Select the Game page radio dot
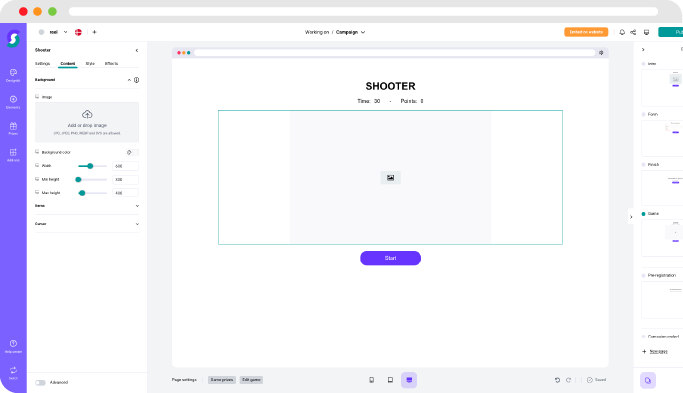 tap(643, 214)
